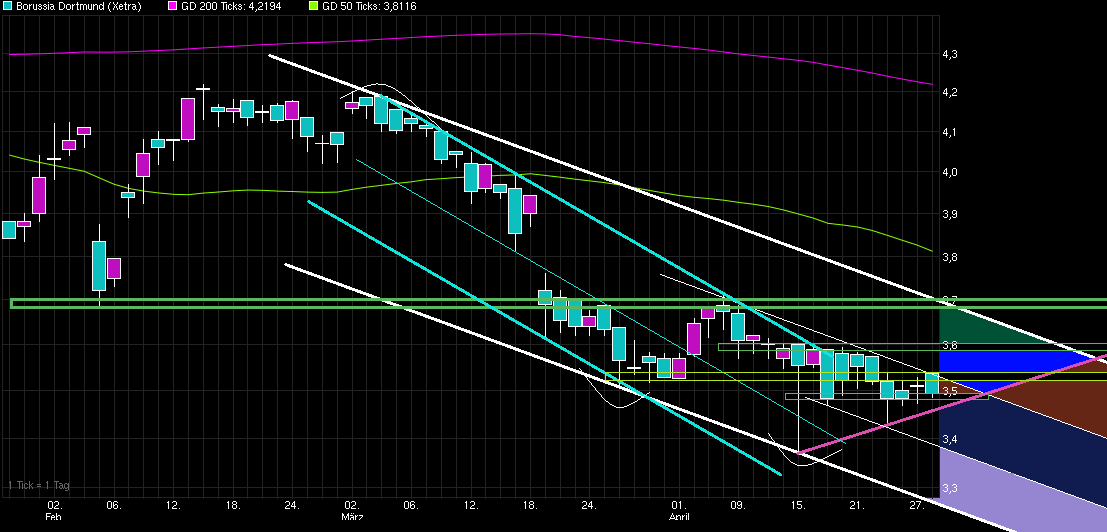Click the '01.' date label above April
This screenshot has width=1107, height=532.
pos(678,506)
